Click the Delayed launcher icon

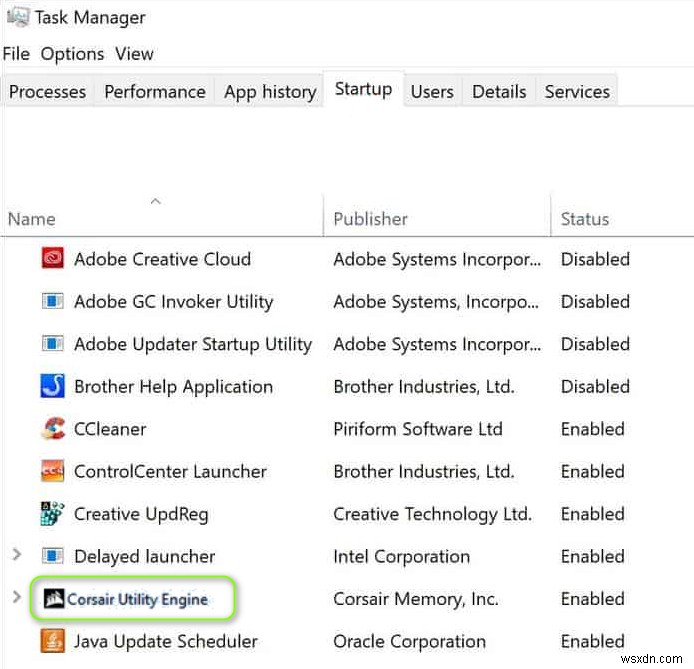[52, 555]
